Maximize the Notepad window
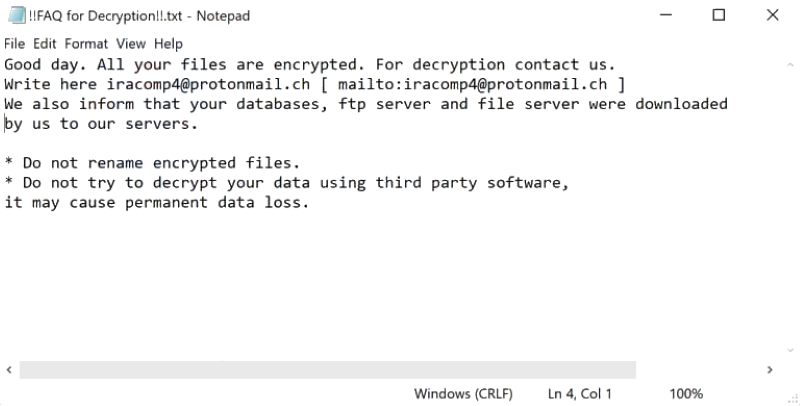The height and width of the screenshot is (406, 800). click(x=718, y=15)
